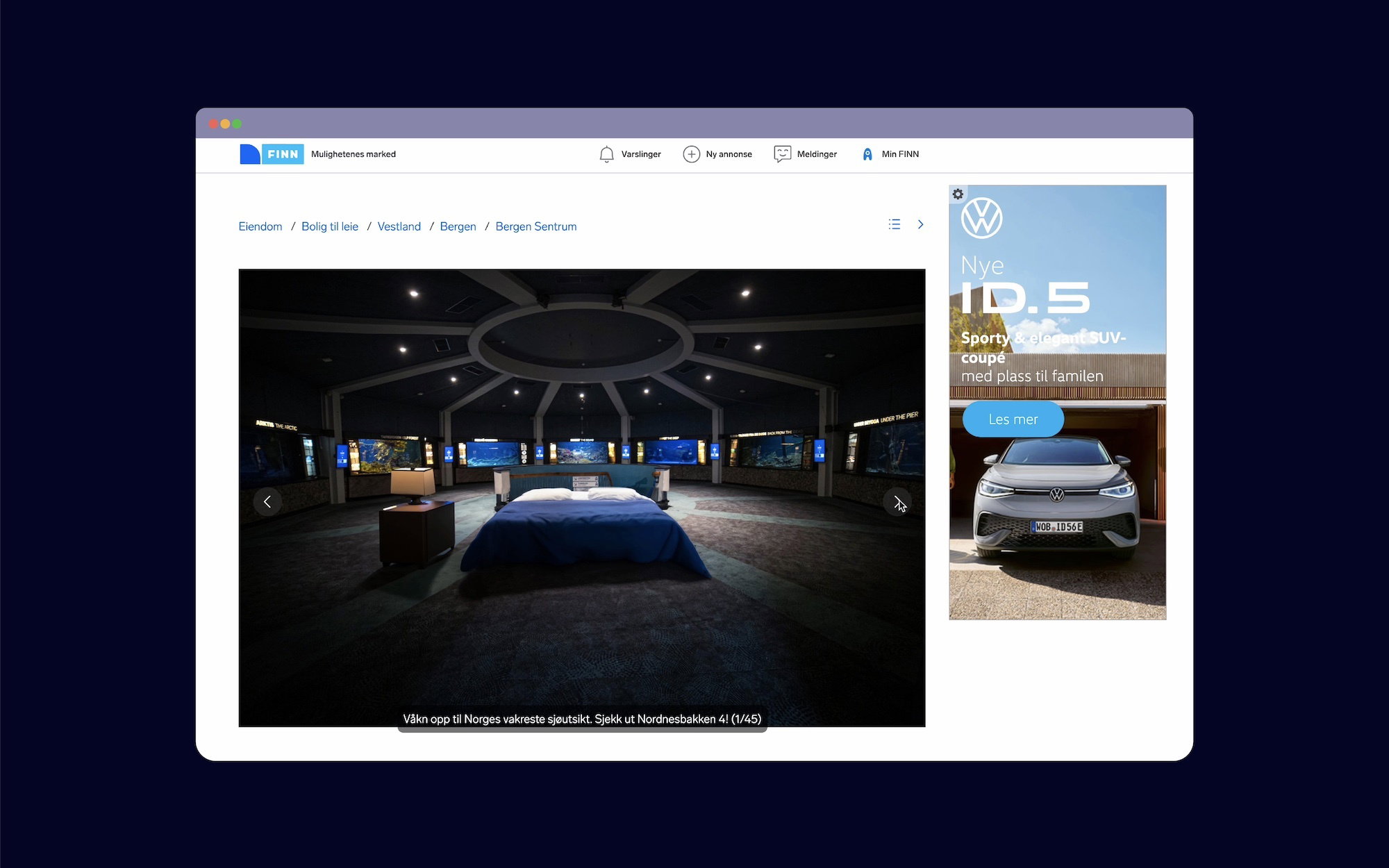Click the Les mer button
The width and height of the screenshot is (1389, 868).
(1013, 419)
